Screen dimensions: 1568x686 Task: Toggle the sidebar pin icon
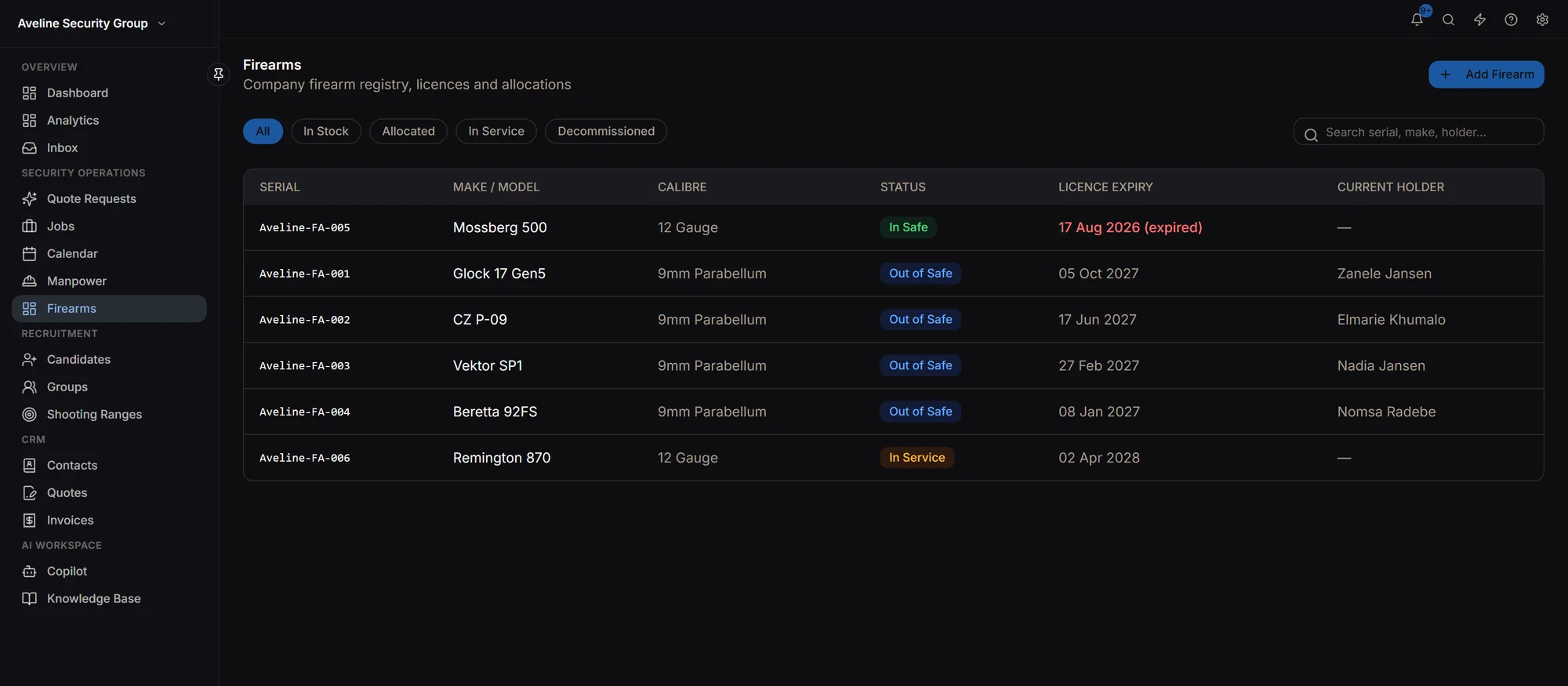point(219,74)
